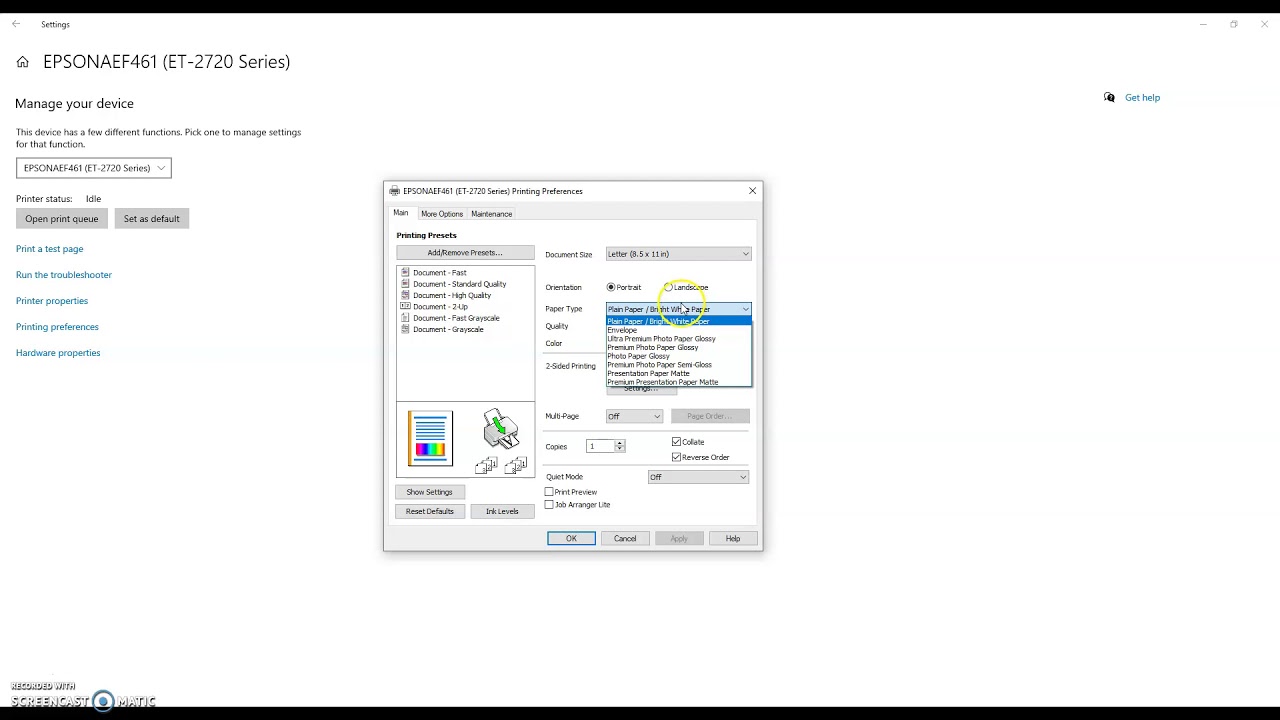The image size is (1280, 720).
Task: Click the left collated pages stack icon
Action: click(487, 465)
